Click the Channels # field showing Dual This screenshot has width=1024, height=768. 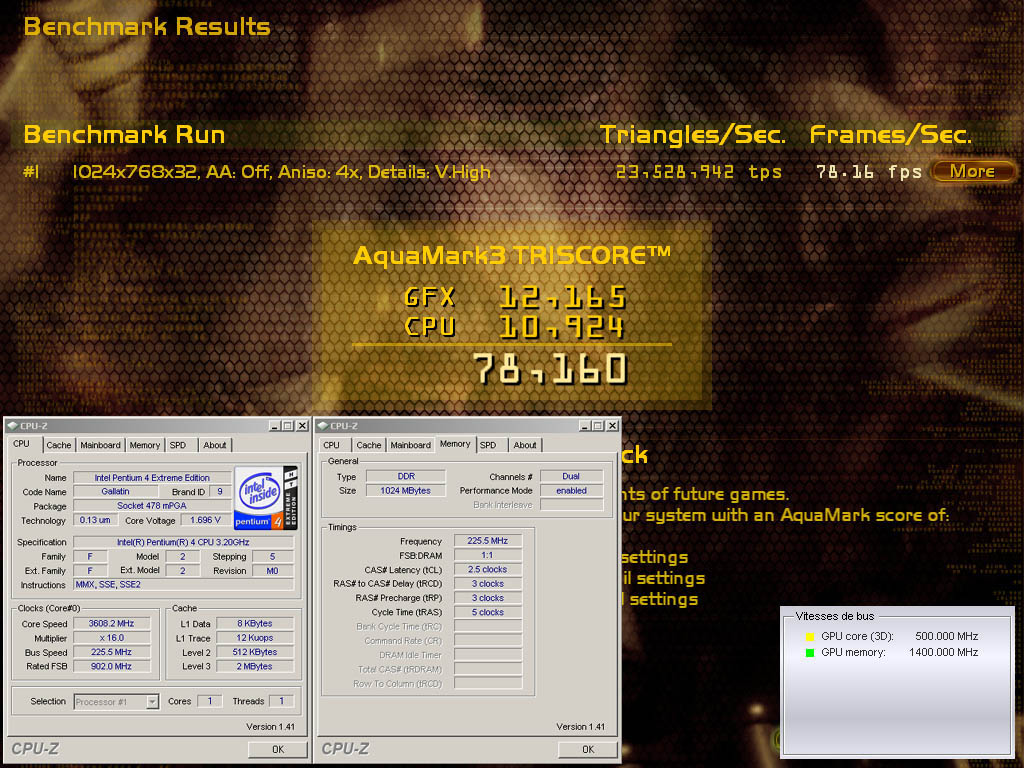pyautogui.click(x=571, y=477)
